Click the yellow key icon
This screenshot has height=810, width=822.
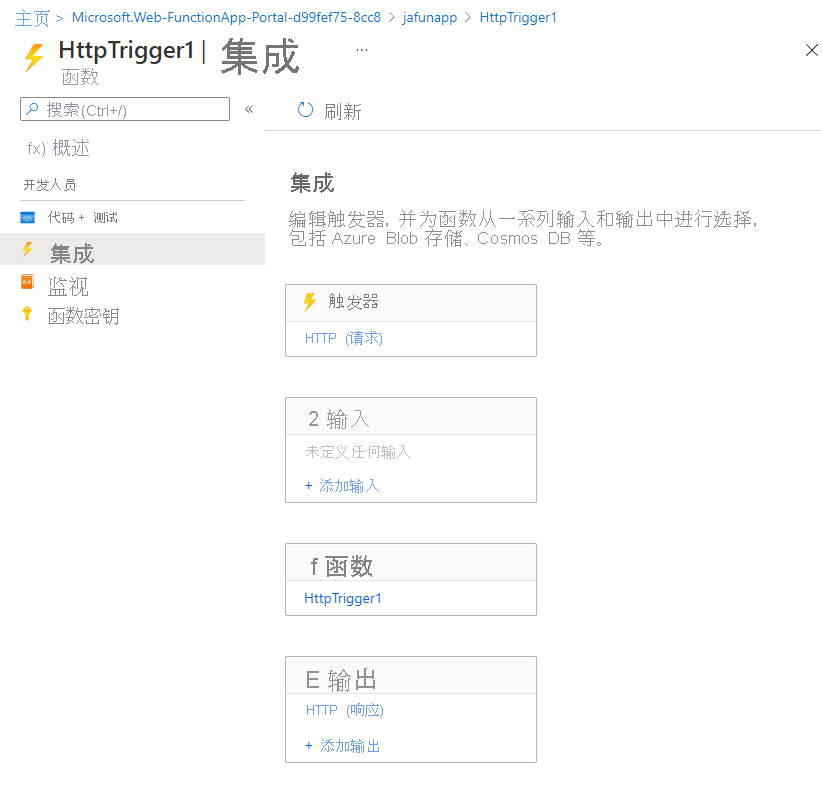pos(27,314)
